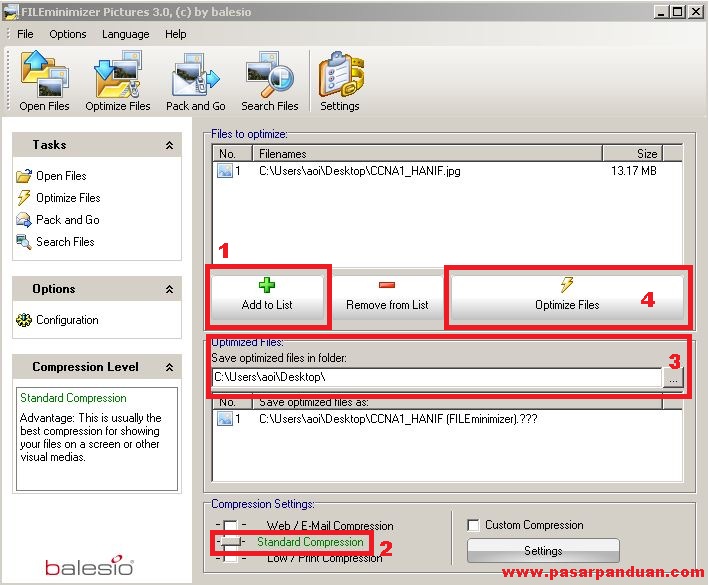
Task: Enable the Custom Compression checkbox
Action: click(473, 525)
